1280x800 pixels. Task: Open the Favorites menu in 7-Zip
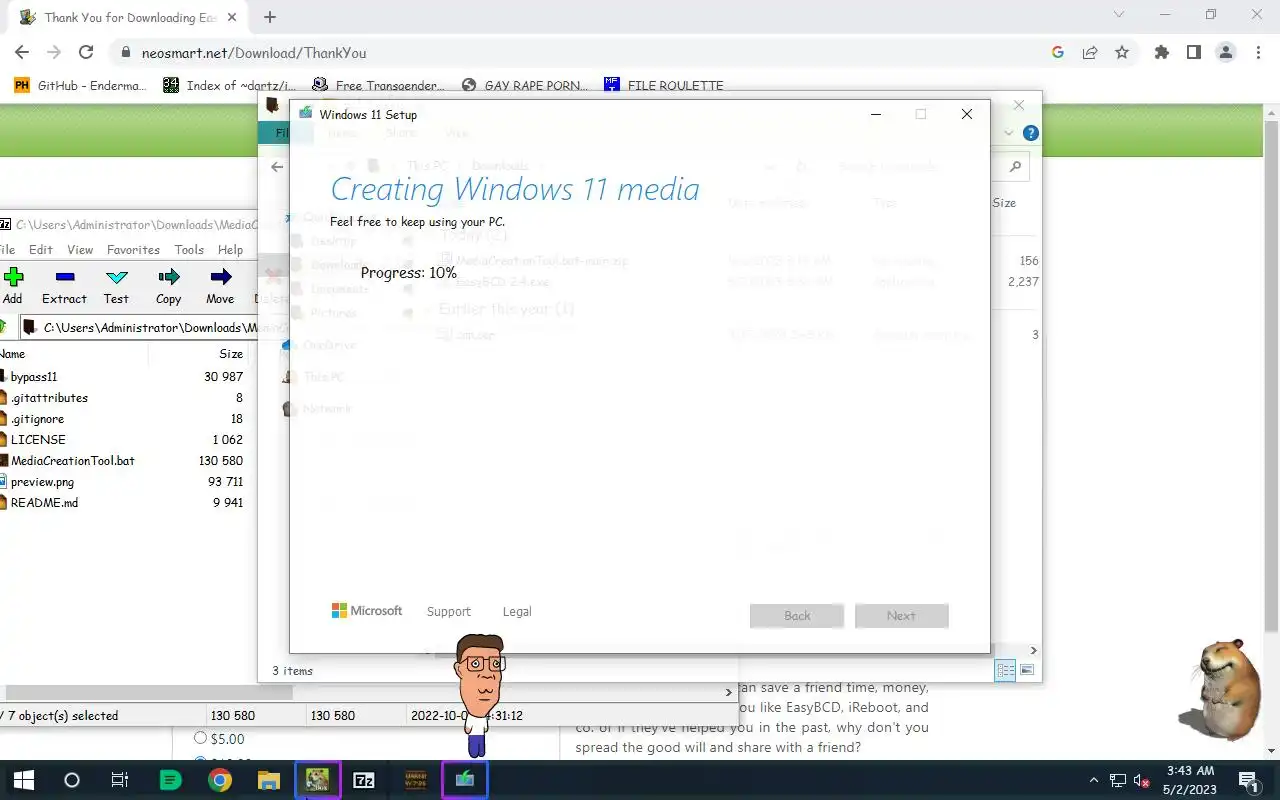(133, 250)
